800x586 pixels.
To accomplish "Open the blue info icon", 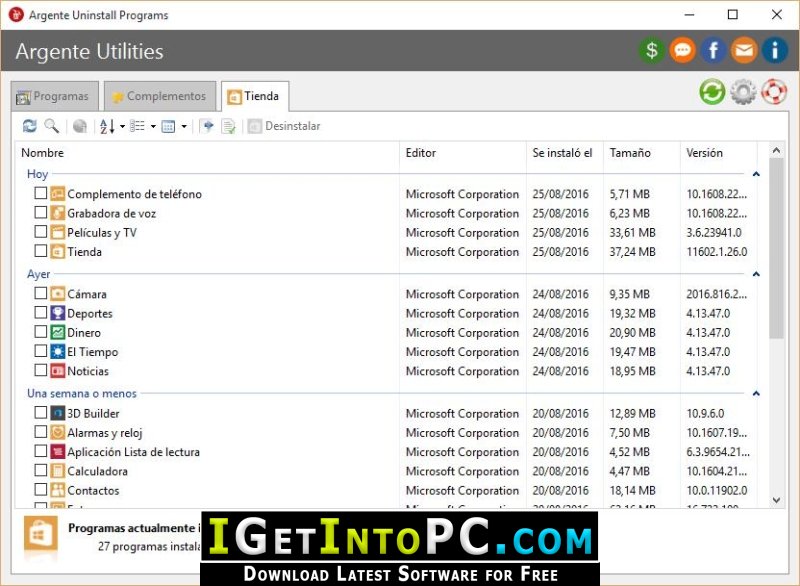I will pyautogui.click(x=774, y=50).
